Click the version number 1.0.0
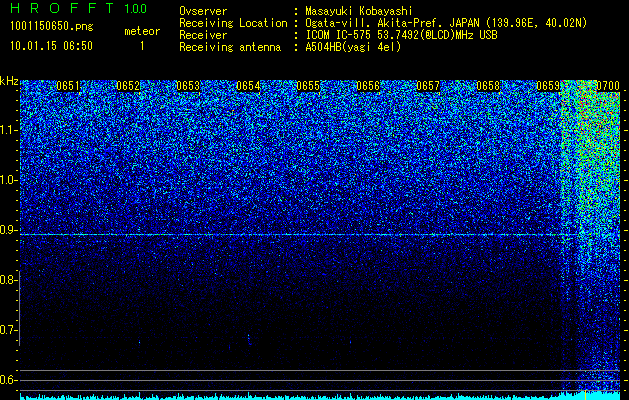 click(x=136, y=9)
